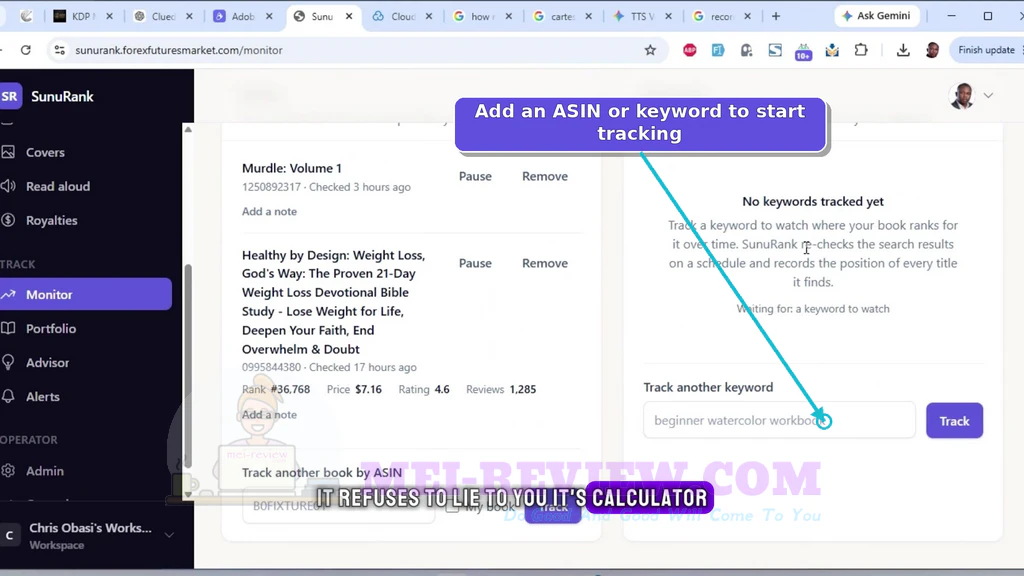1024x576 pixels.
Task: Bookmark page with the star icon
Action: 650,50
